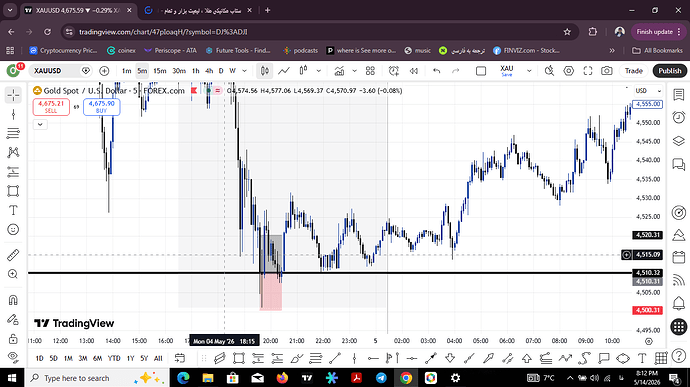Open the tab search dropdown in Chrome
The height and width of the screenshot is (387, 690).
tap(10, 10)
